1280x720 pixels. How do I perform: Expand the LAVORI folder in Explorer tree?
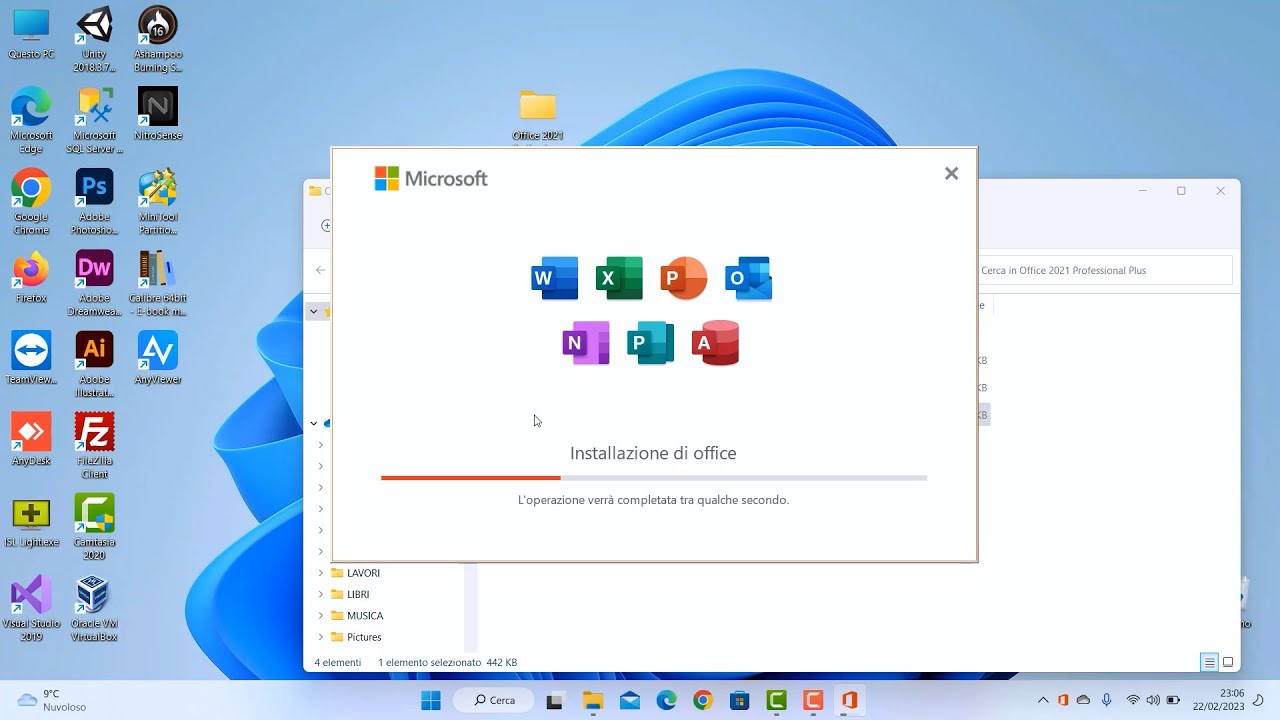tap(321, 573)
